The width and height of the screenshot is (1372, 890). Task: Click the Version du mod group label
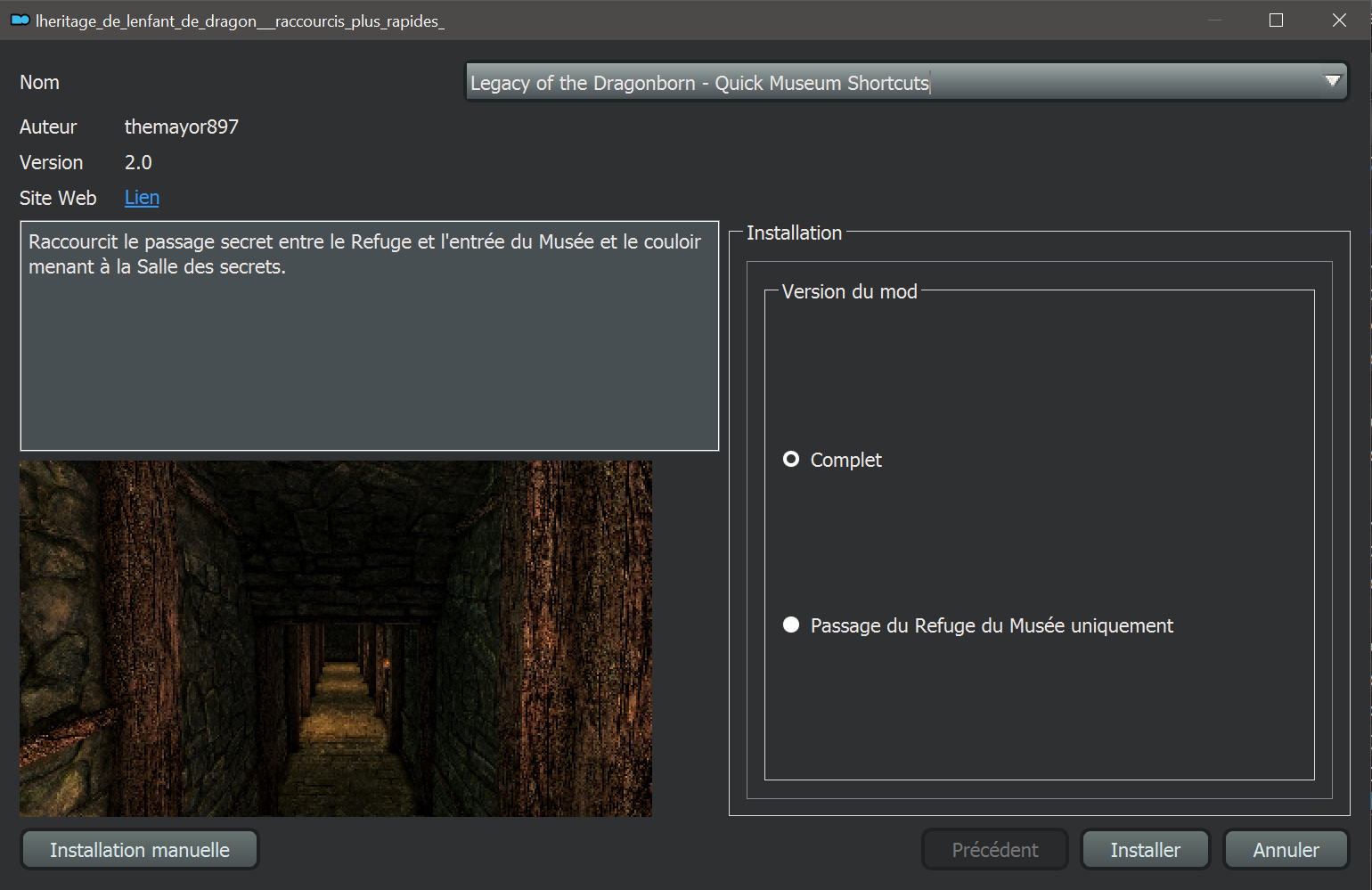tap(849, 291)
